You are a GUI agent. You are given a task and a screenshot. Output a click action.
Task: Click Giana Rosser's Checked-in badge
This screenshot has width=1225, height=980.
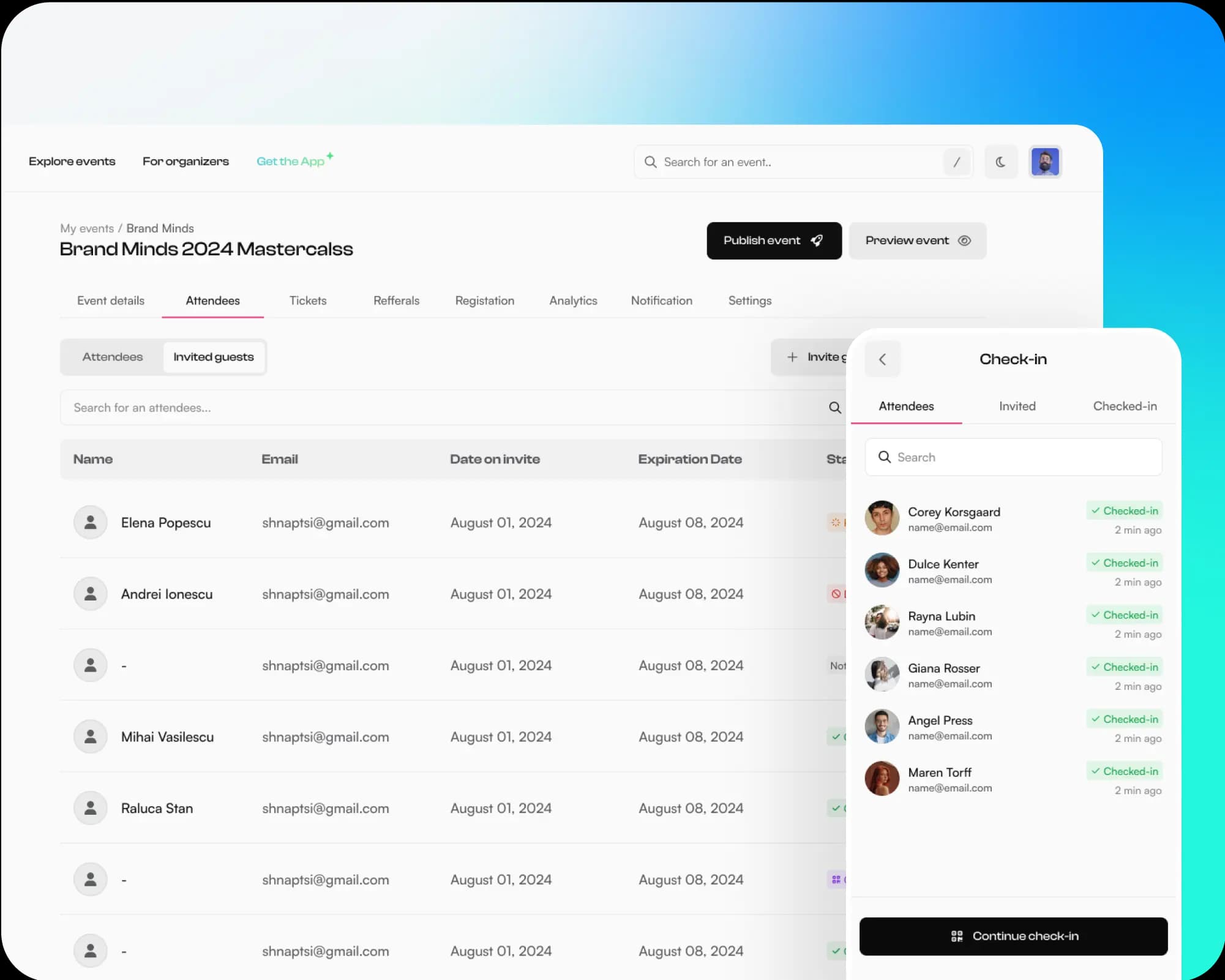coord(1124,667)
